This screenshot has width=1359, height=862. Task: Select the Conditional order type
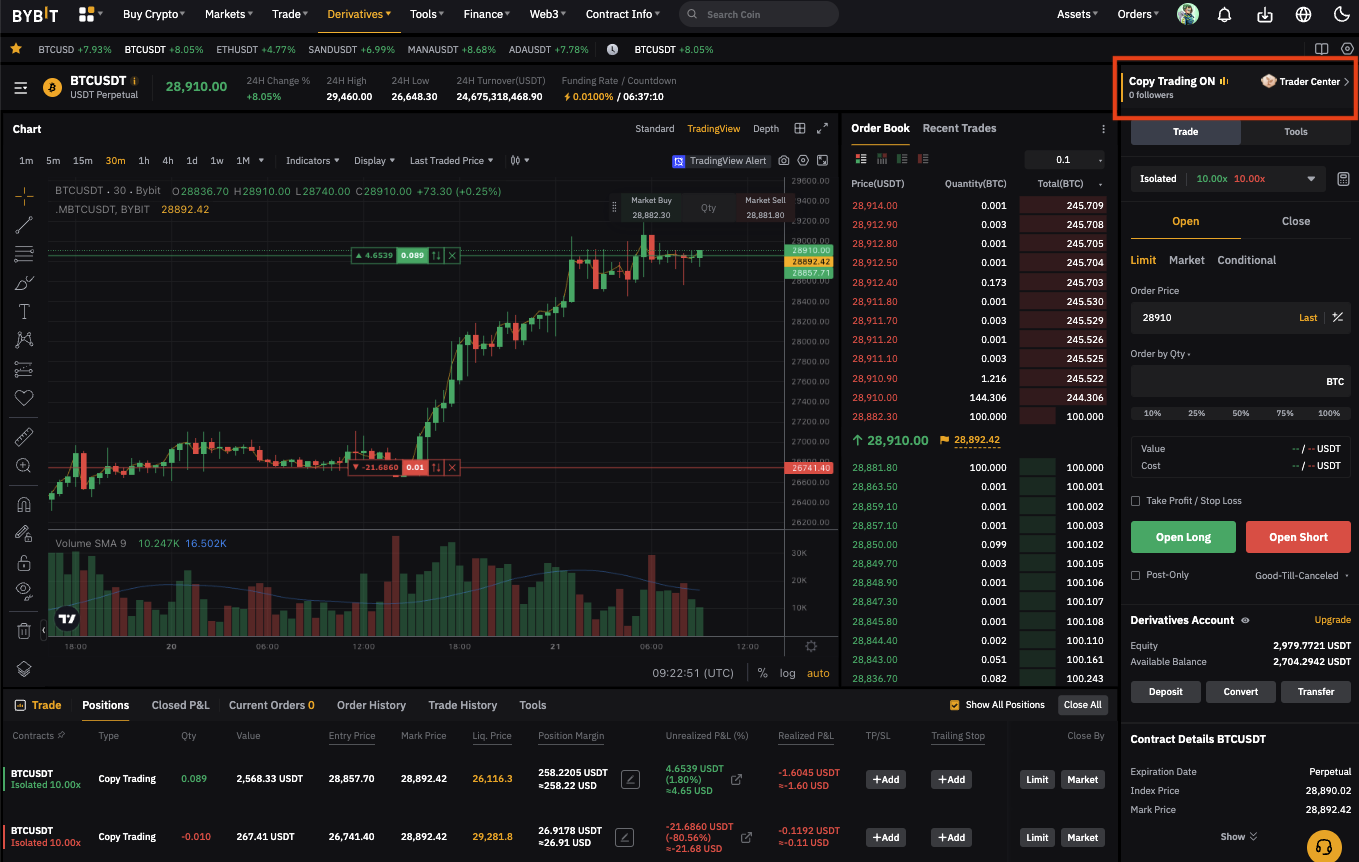[1246, 260]
